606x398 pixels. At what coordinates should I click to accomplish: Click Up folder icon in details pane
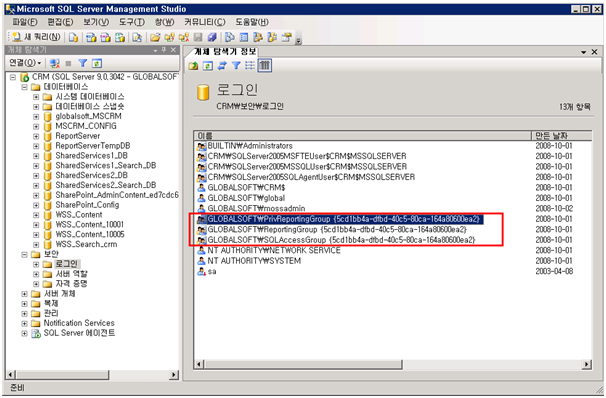point(193,66)
